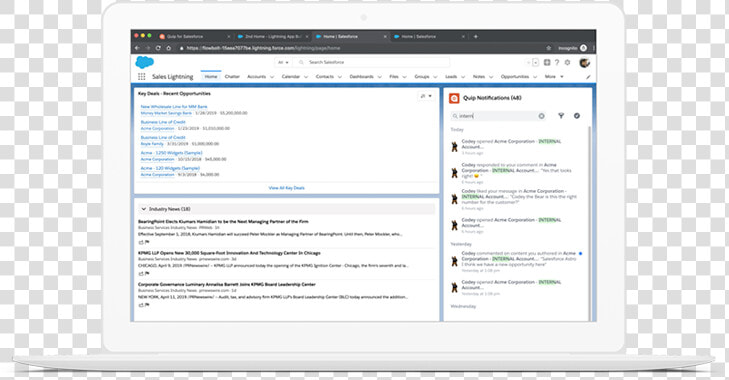Open the Setup gear icon

pos(567,62)
